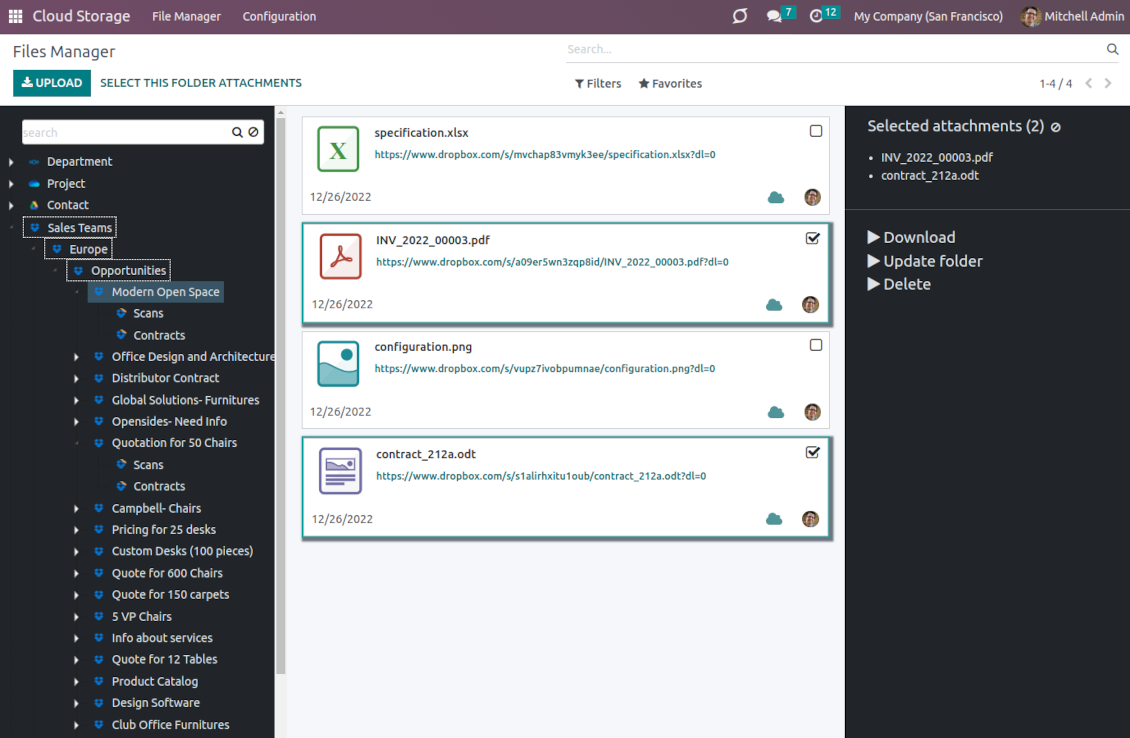The width and height of the screenshot is (1130, 738).
Task: Open the Filters dropdown
Action: [x=598, y=84]
